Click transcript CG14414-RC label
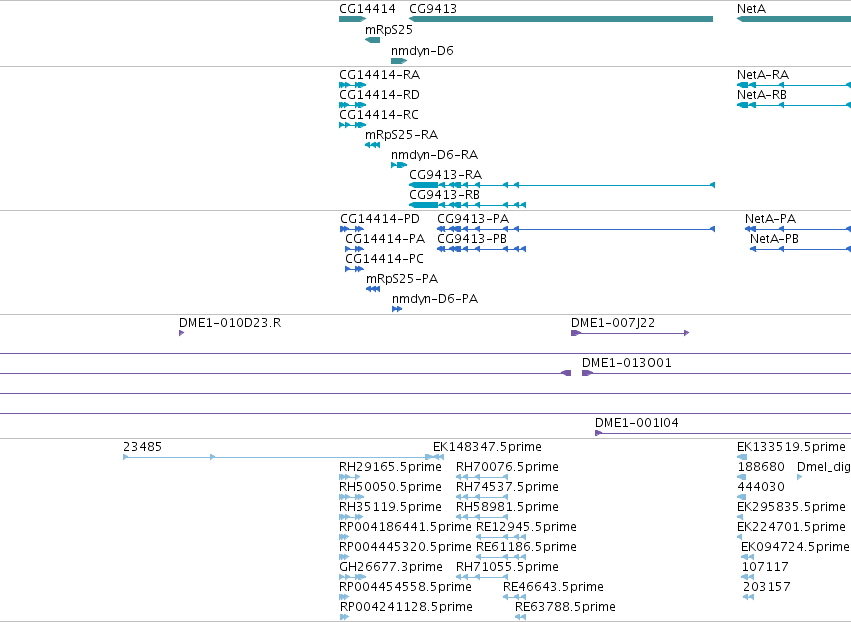This screenshot has width=851, height=622. pos(379,115)
